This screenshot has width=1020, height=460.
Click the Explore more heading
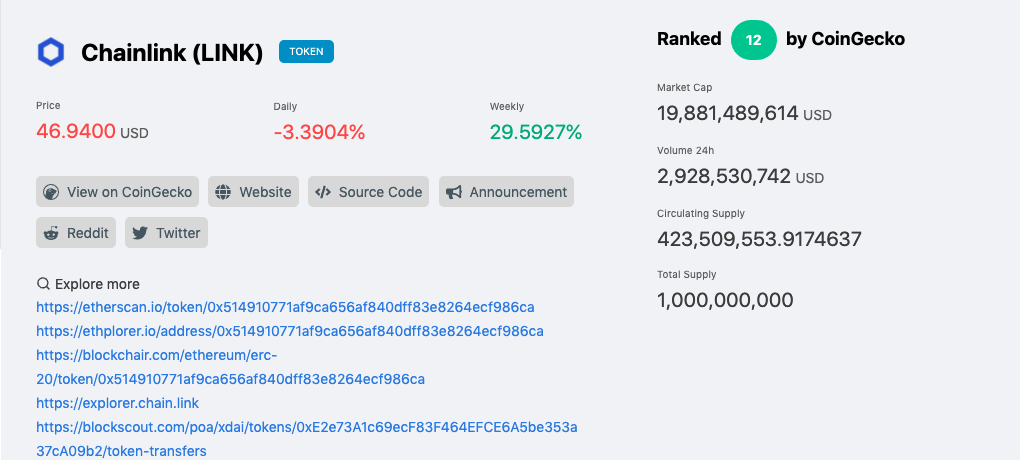pyautogui.click(x=98, y=284)
